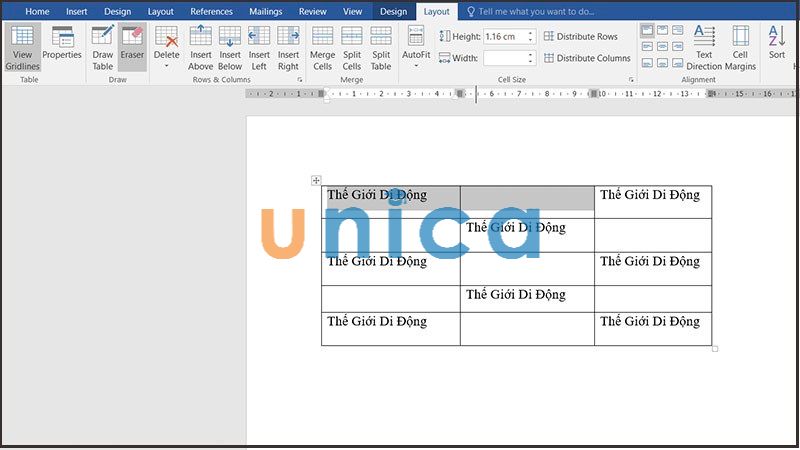Click highlighted first cell containing Thế Giới Di Động
The image size is (800, 450).
[x=391, y=202]
